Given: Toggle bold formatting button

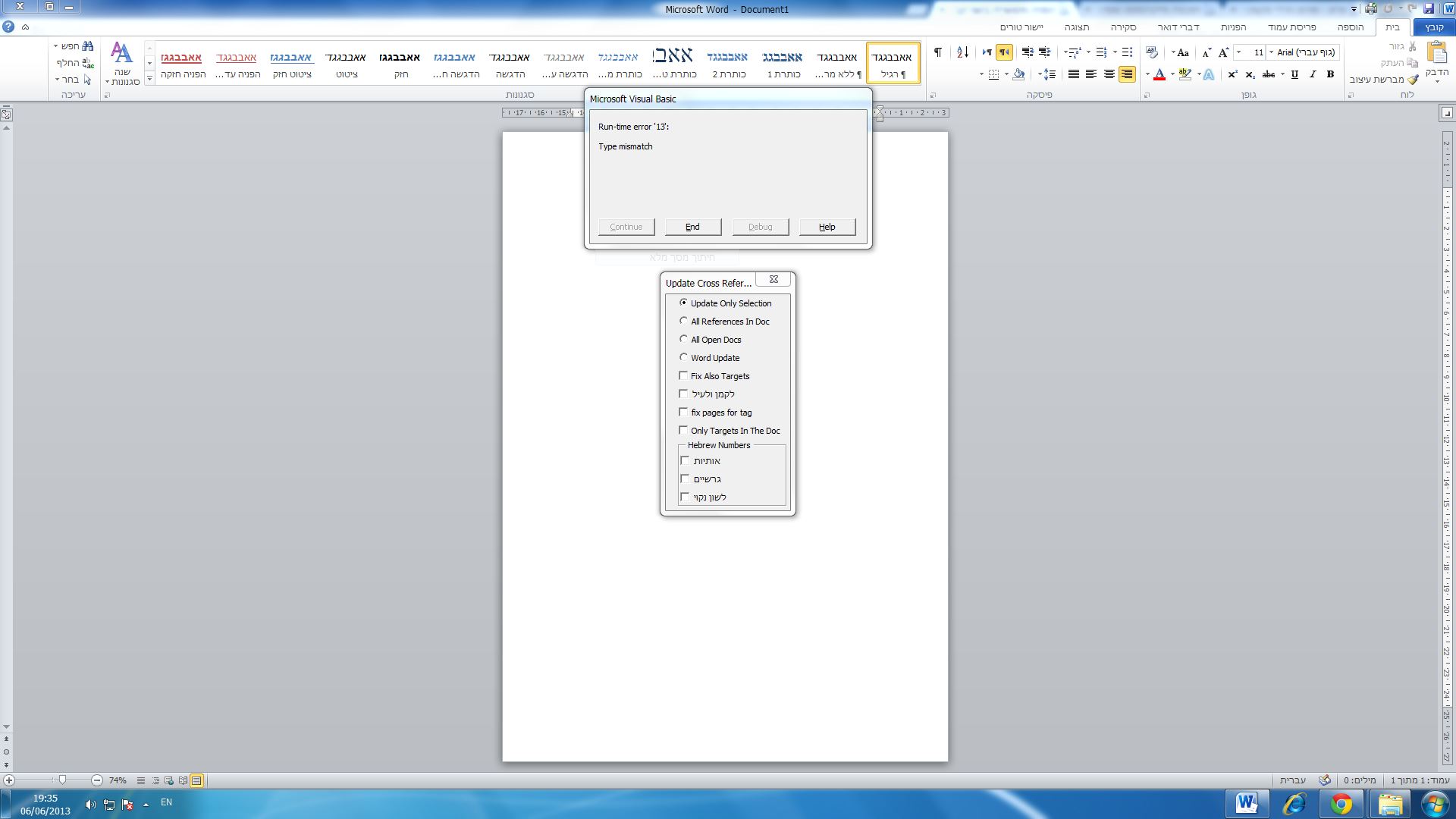Looking at the screenshot, I should coord(1330,74).
